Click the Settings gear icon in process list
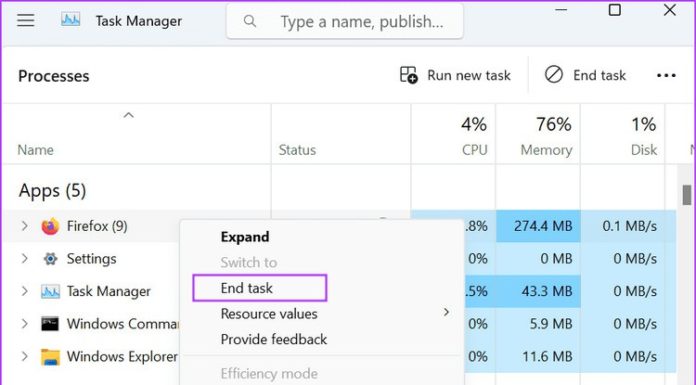The width and height of the screenshot is (696, 385). [x=50, y=259]
